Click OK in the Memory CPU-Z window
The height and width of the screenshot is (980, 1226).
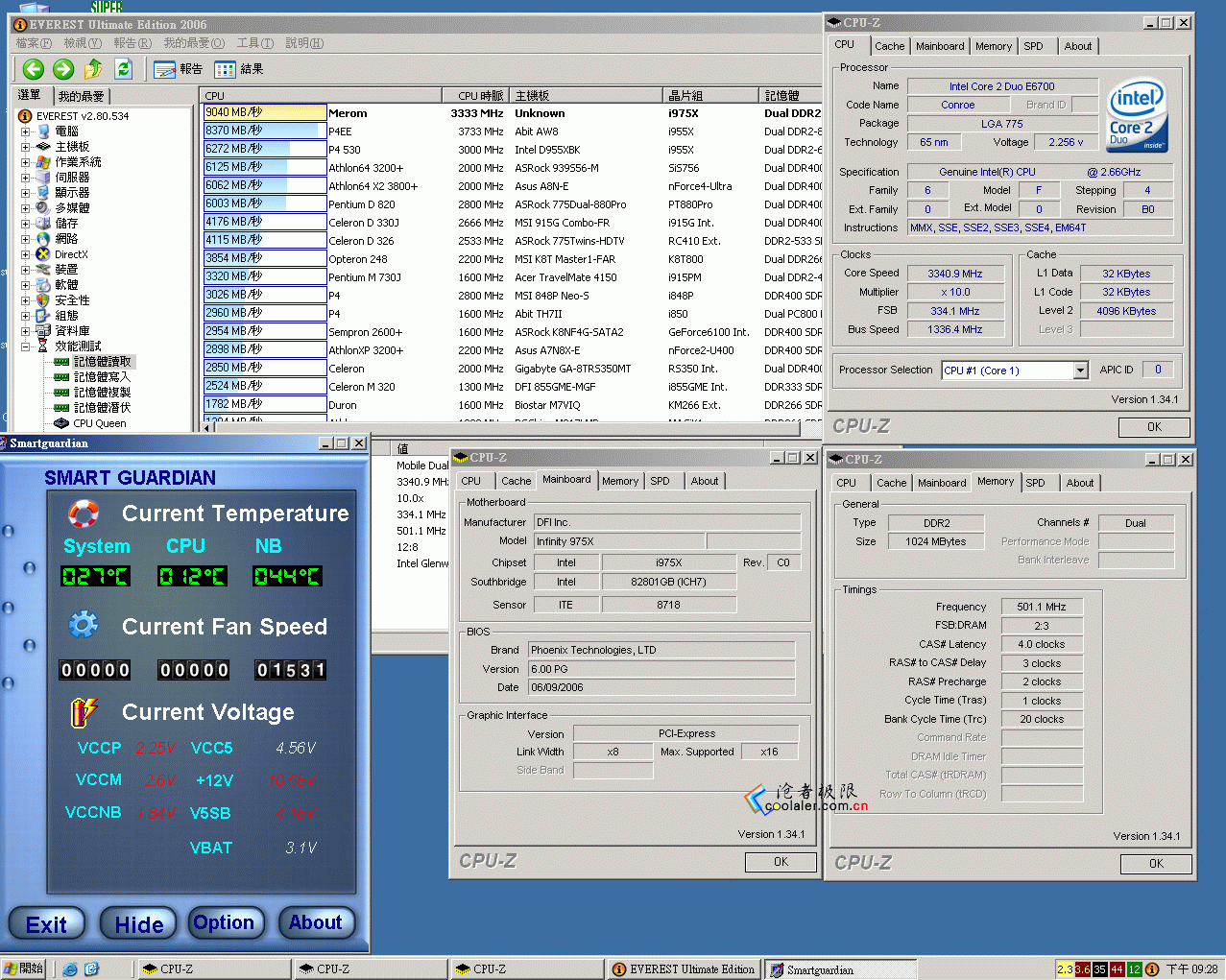pos(1156,864)
